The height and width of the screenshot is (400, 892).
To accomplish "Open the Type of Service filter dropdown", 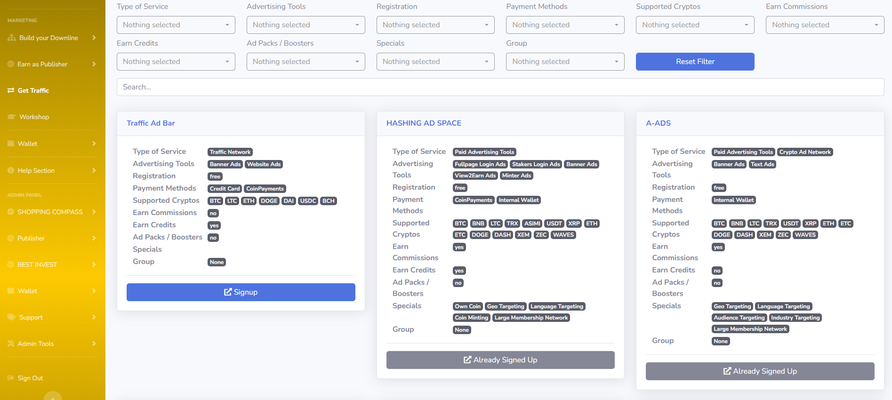I will [176, 25].
